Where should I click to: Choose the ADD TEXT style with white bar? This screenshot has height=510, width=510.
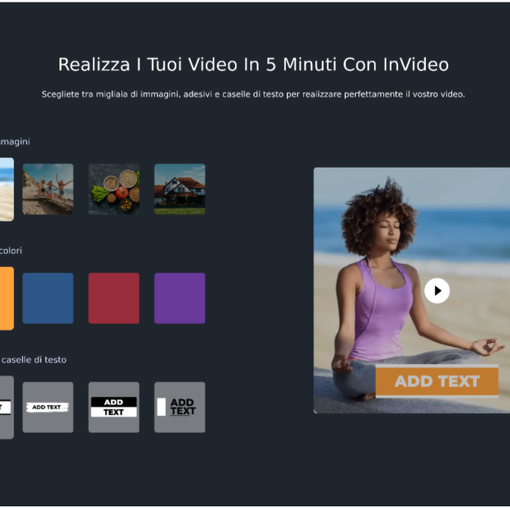(x=180, y=407)
